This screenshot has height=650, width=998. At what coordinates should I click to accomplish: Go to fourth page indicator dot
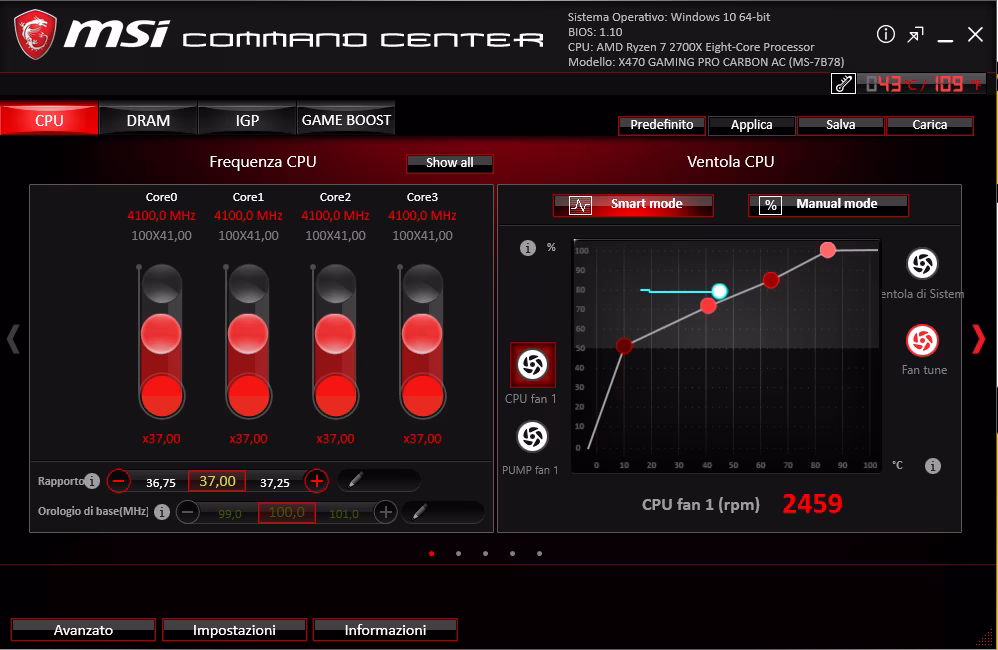click(512, 553)
